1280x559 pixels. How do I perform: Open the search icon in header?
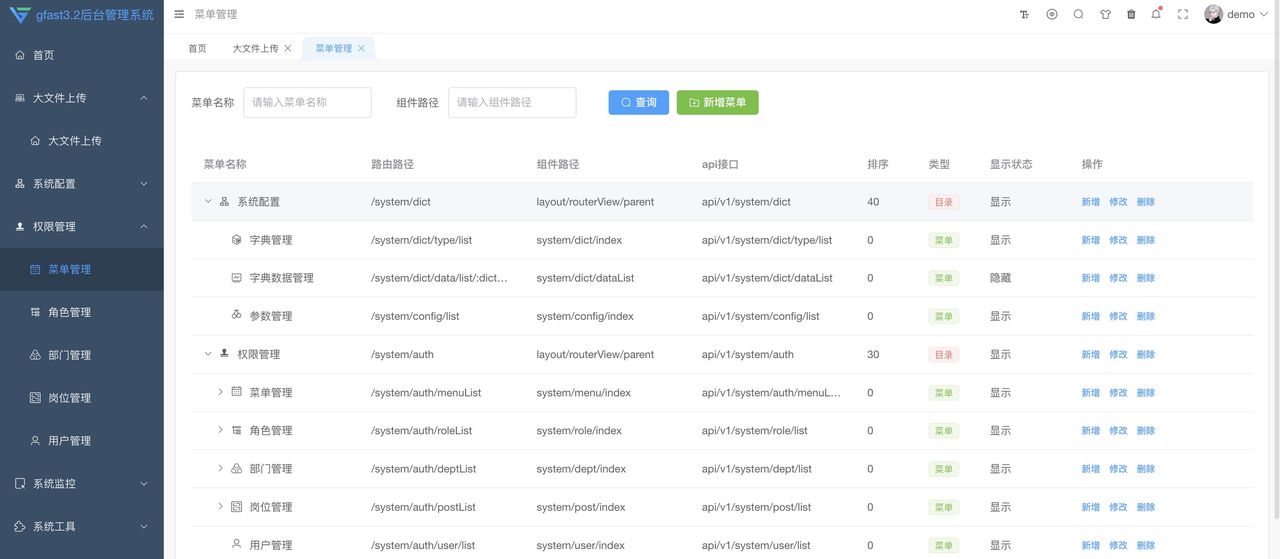1079,15
